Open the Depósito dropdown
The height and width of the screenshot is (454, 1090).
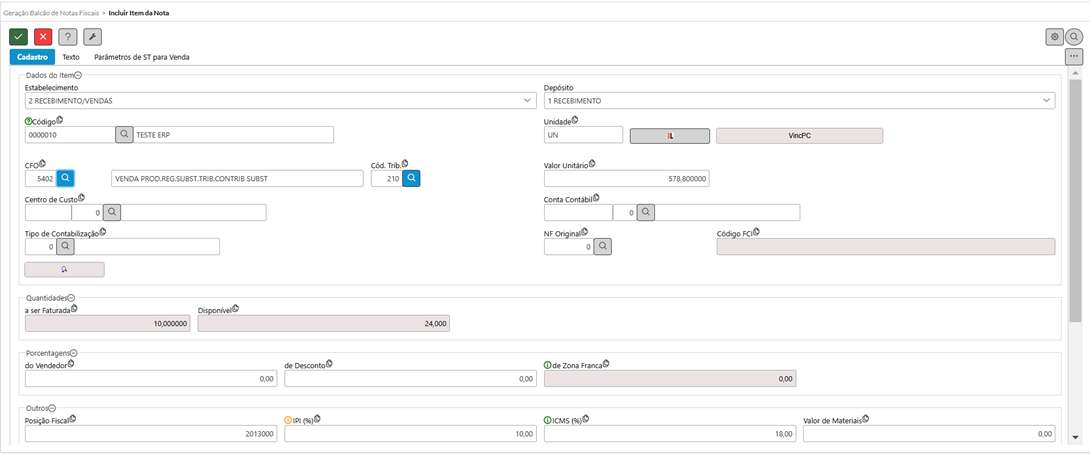(x=1046, y=101)
